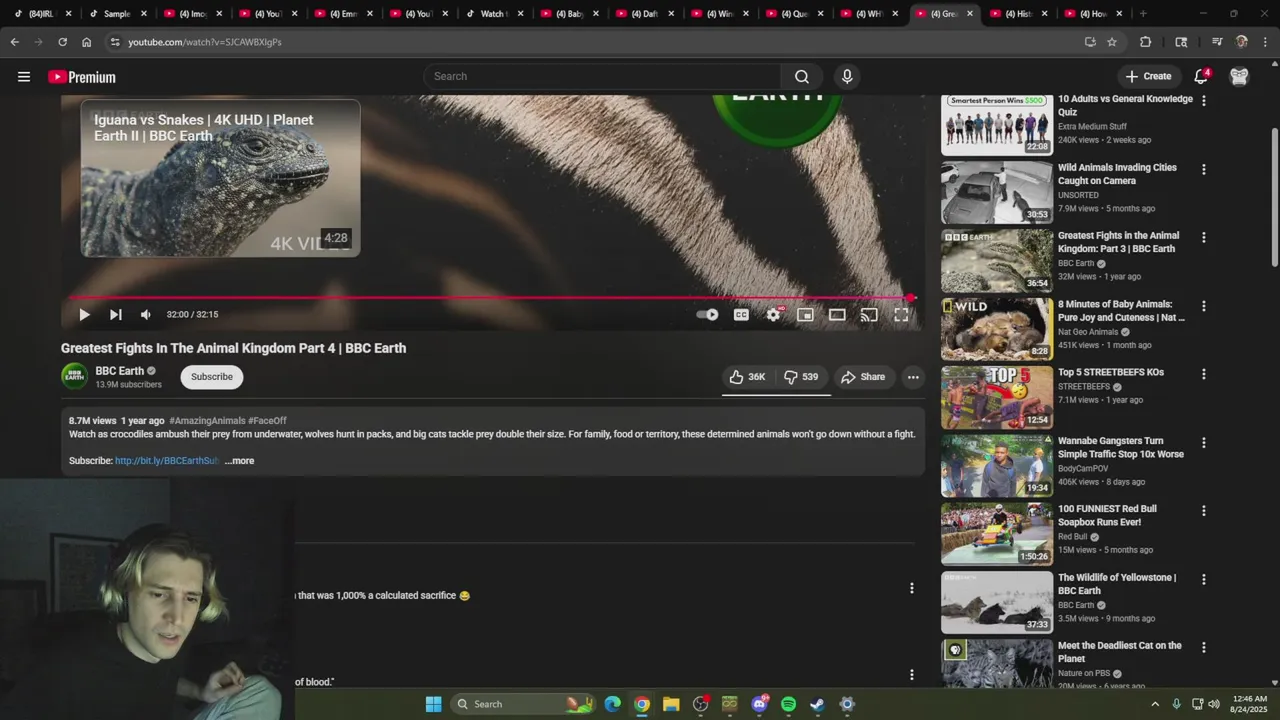Toggle closed captions CC
This screenshot has width=1280, height=720.
point(741,314)
